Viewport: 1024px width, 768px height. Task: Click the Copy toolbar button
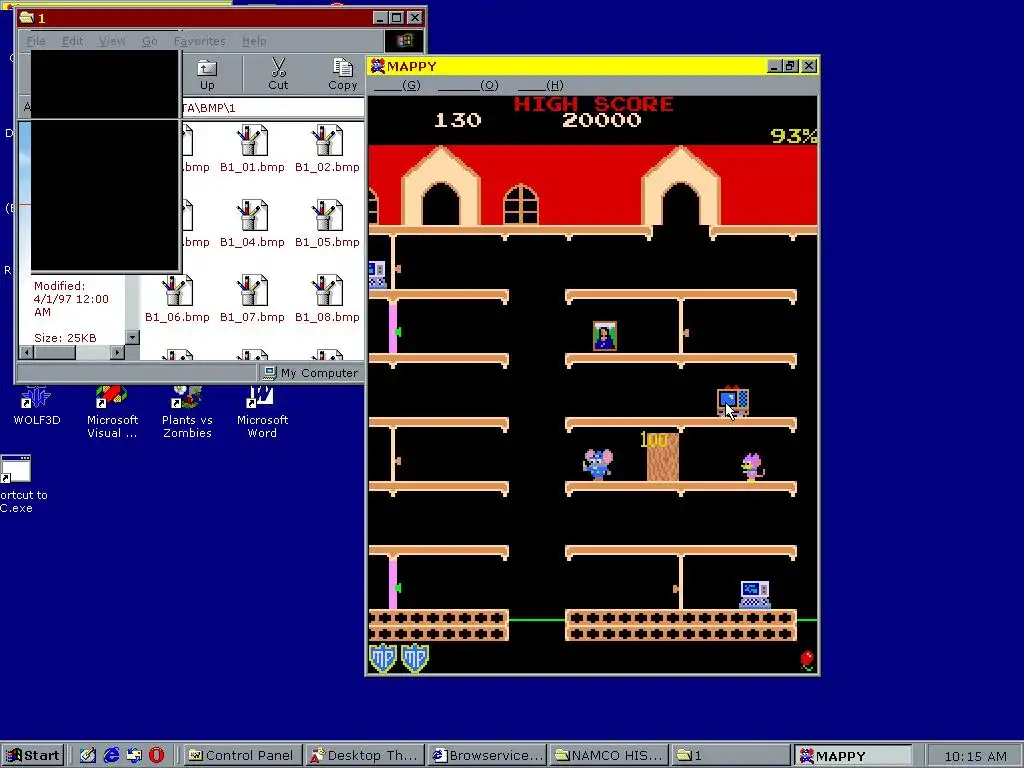(342, 74)
